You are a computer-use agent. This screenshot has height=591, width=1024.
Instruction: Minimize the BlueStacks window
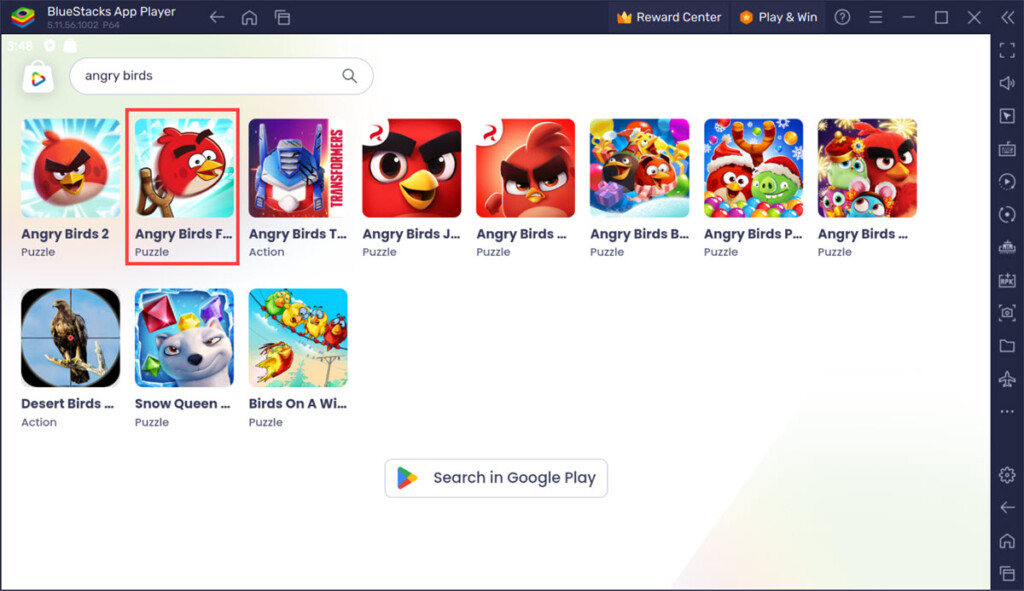coord(908,18)
